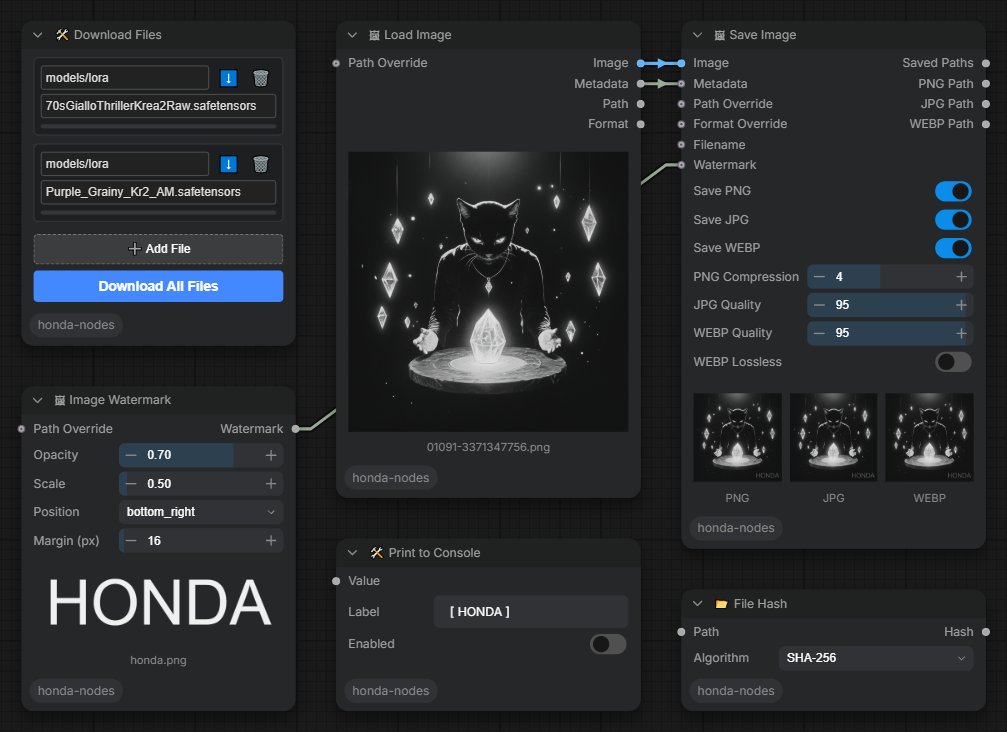The image size is (1007, 732).
Task: Click Save Image's Filename input socket
Action: tap(681, 144)
